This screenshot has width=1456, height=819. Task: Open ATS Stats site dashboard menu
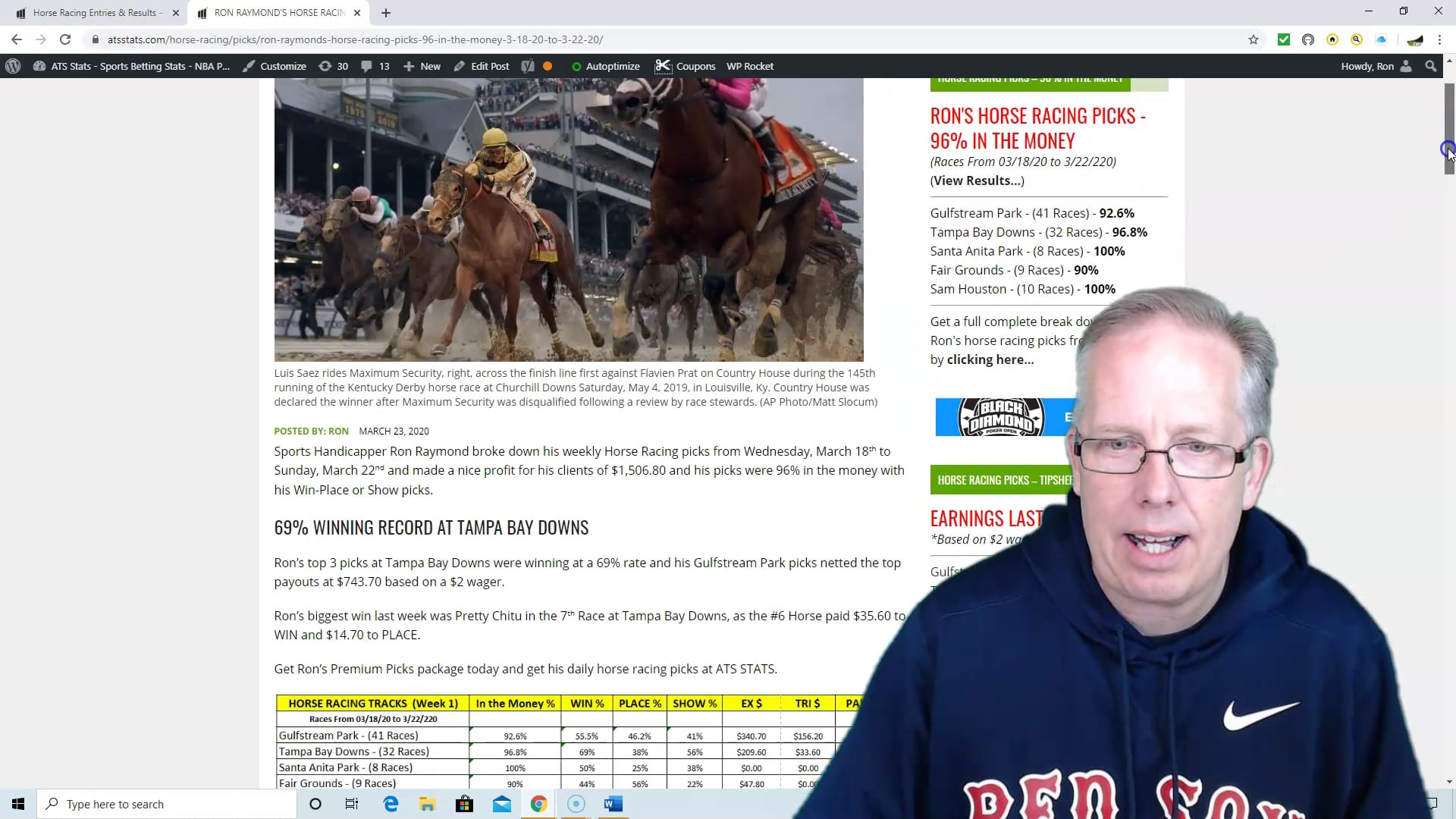[x=131, y=66]
